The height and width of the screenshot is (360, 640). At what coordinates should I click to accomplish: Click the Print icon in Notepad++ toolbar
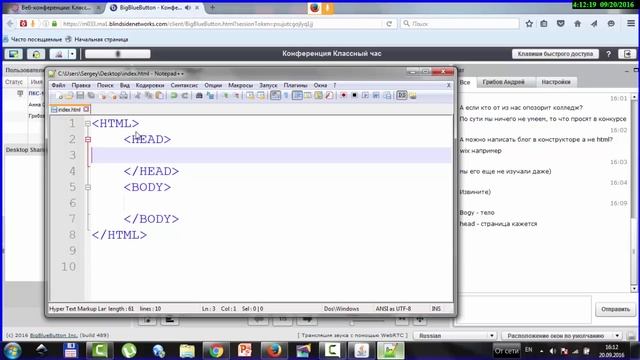(124, 96)
